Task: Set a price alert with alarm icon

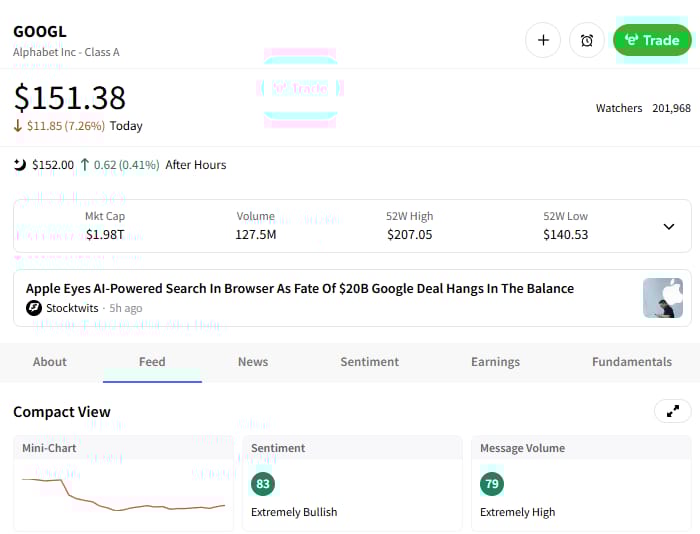Action: [x=587, y=40]
